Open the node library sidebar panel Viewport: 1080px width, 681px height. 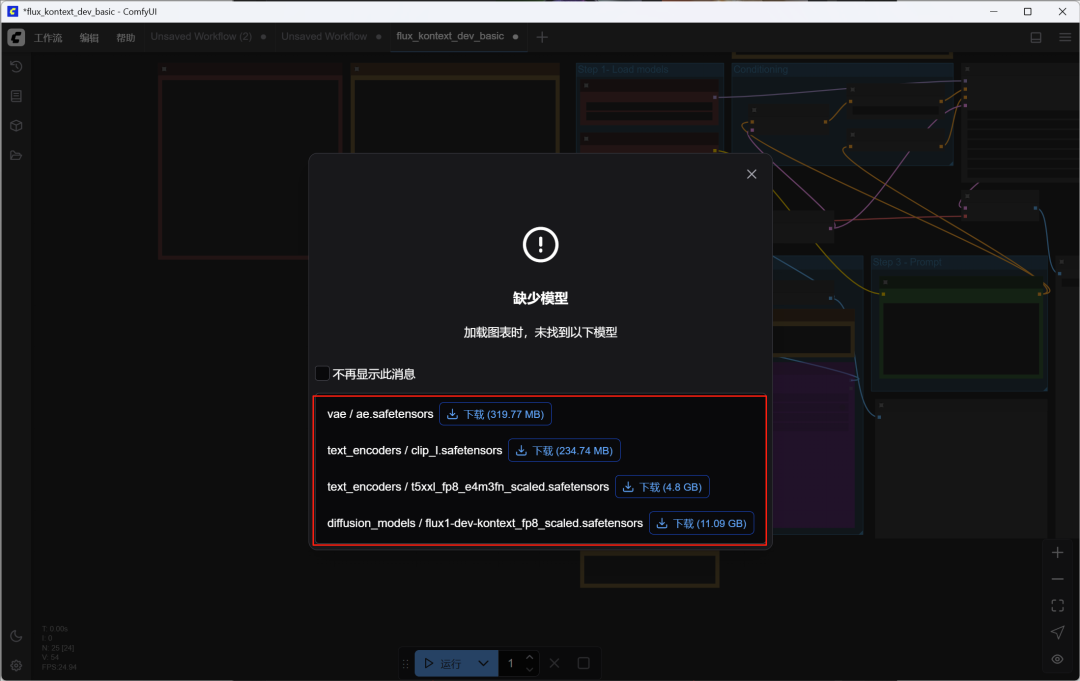16,96
